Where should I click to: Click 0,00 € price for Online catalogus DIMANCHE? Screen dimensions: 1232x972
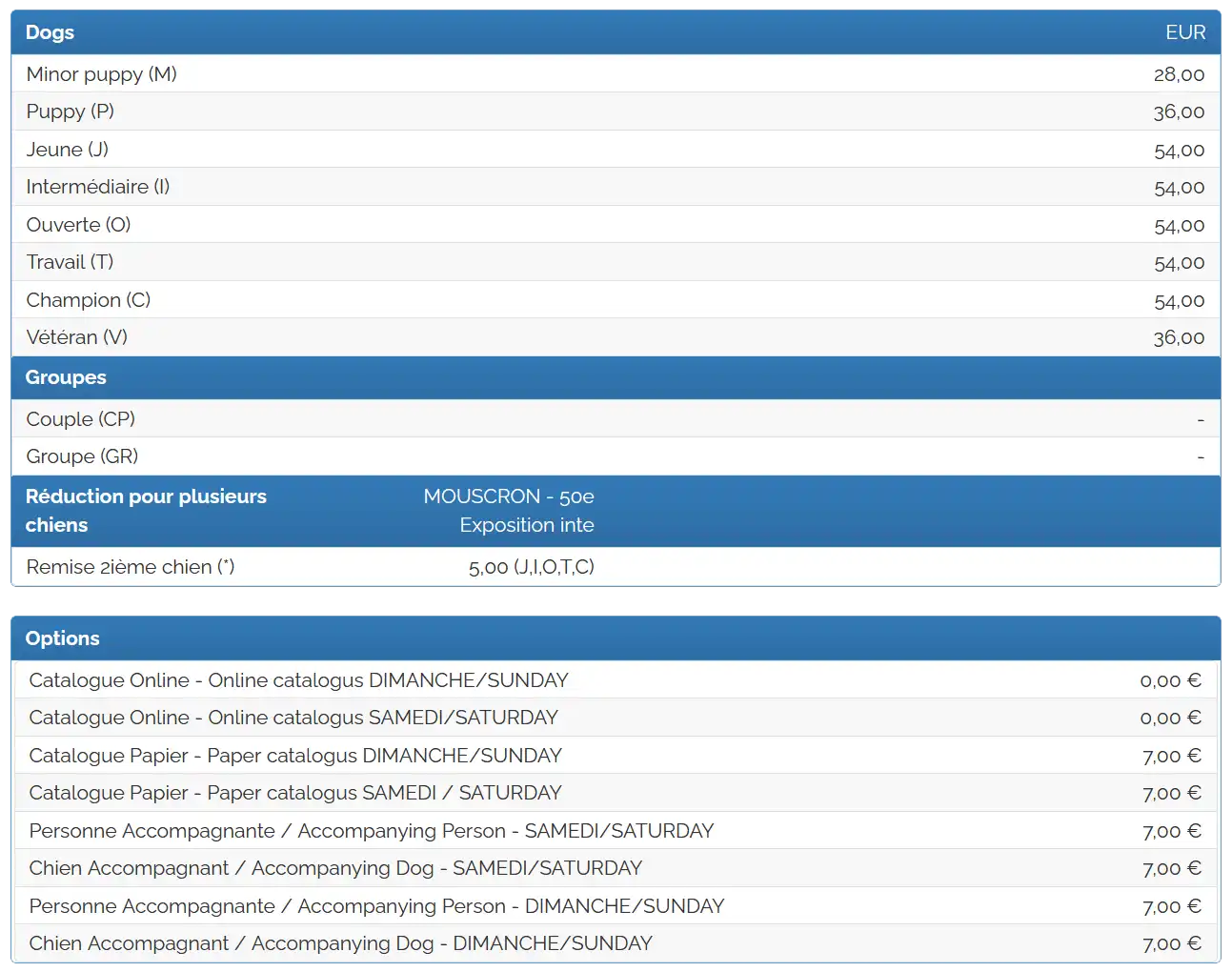click(x=1171, y=680)
